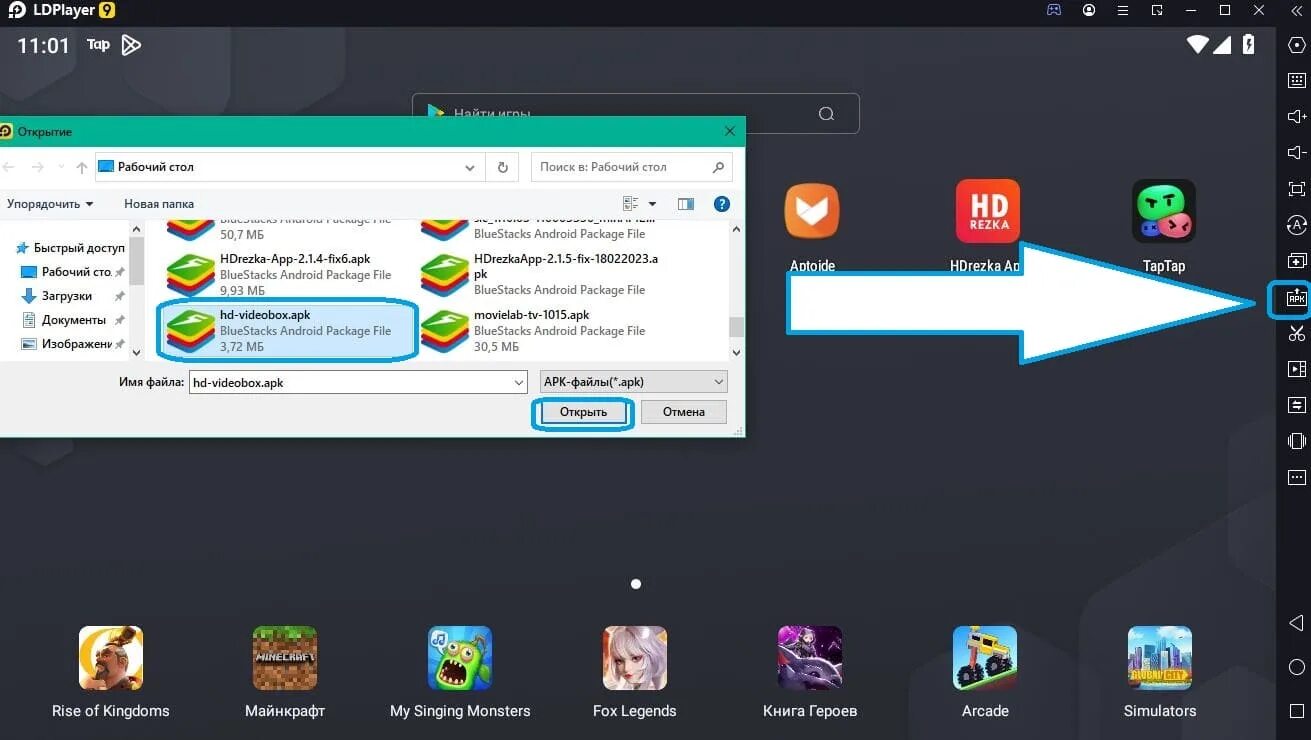Expand file name history dropdown

(518, 382)
